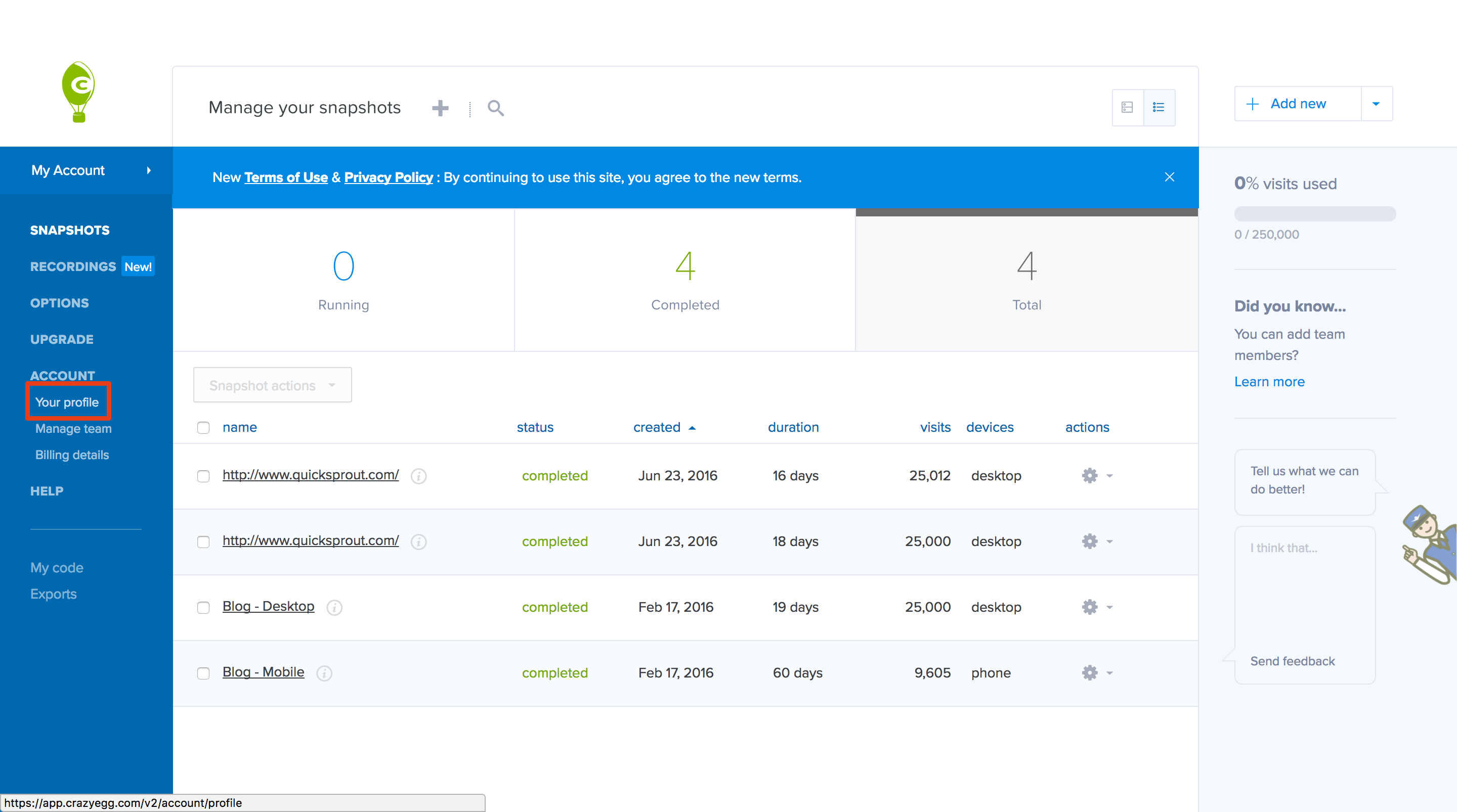
Task: Select the Blog - Mobile row checkbox
Action: tap(203, 673)
